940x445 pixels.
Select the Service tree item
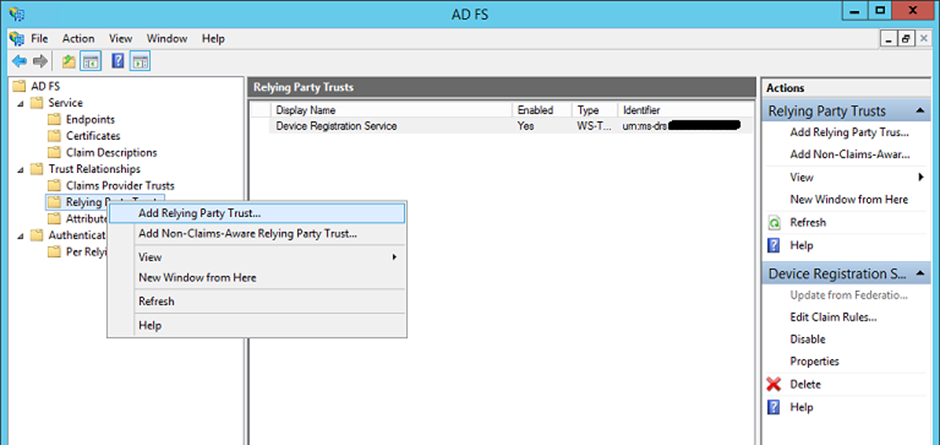click(65, 103)
